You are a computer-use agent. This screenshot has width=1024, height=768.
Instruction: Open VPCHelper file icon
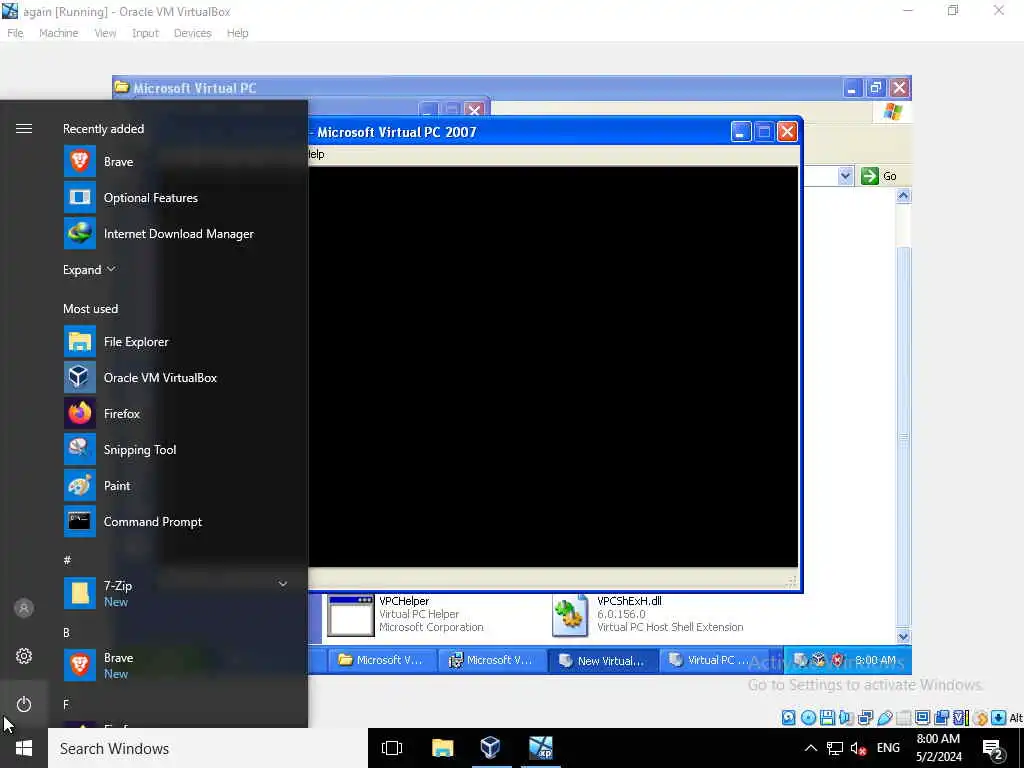point(351,615)
